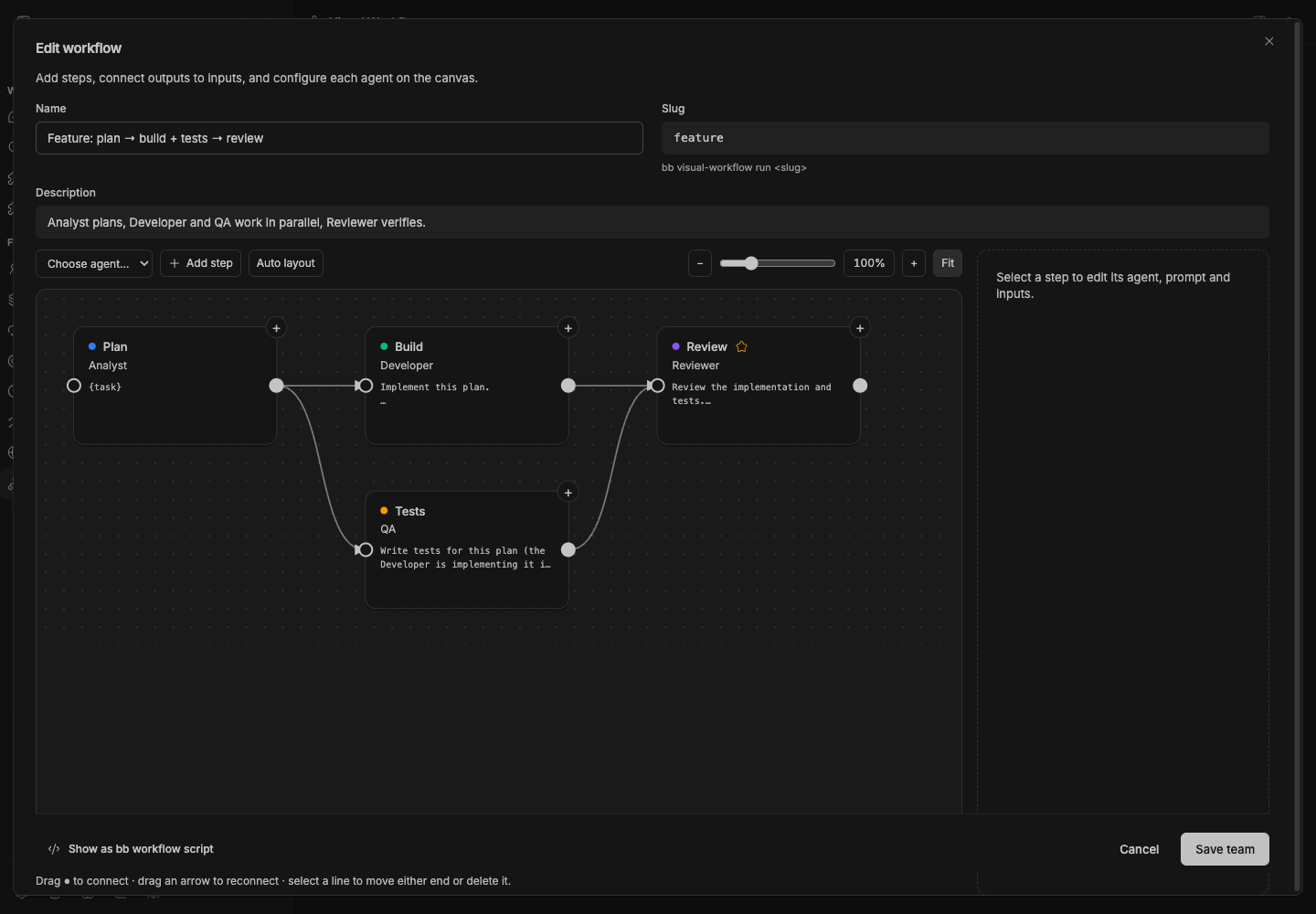Select the connection line from Plan to Build
The width and height of the screenshot is (1316, 914).
coord(321,386)
